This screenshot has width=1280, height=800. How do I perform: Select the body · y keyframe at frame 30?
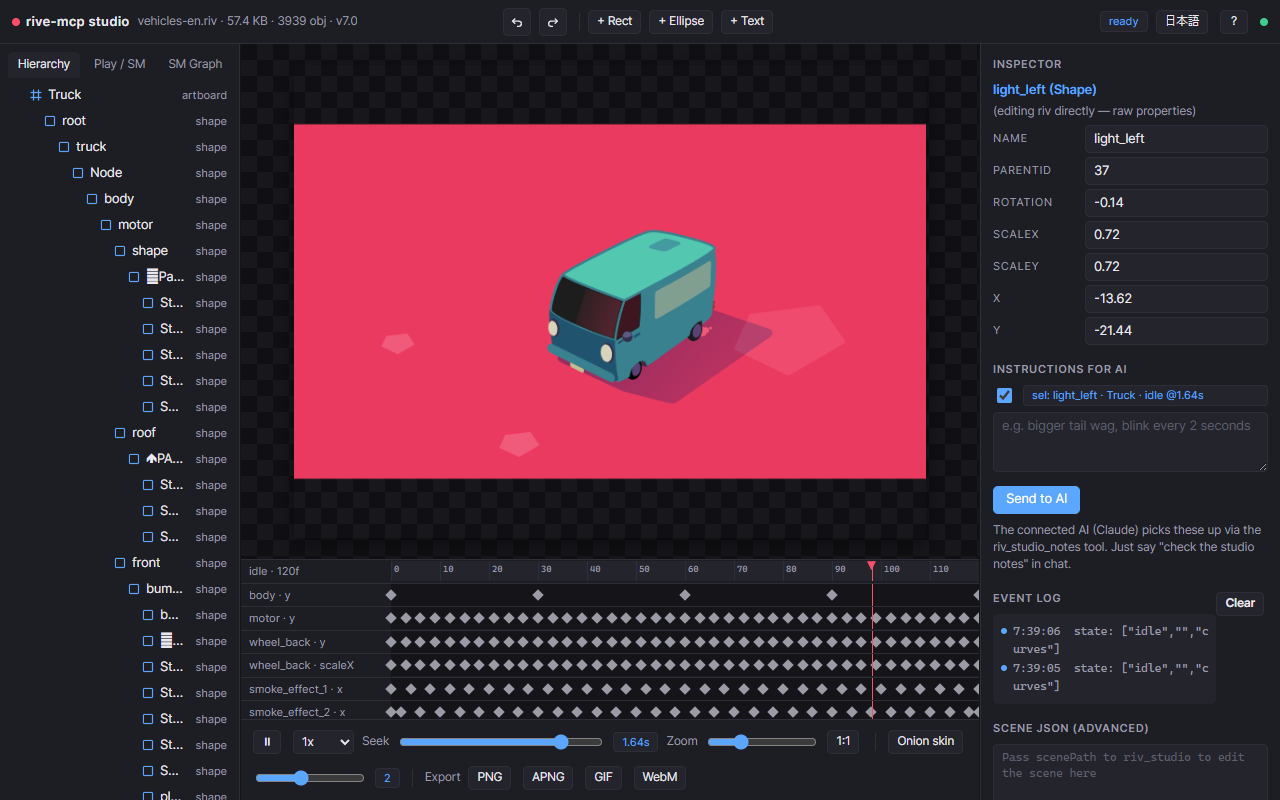538,595
